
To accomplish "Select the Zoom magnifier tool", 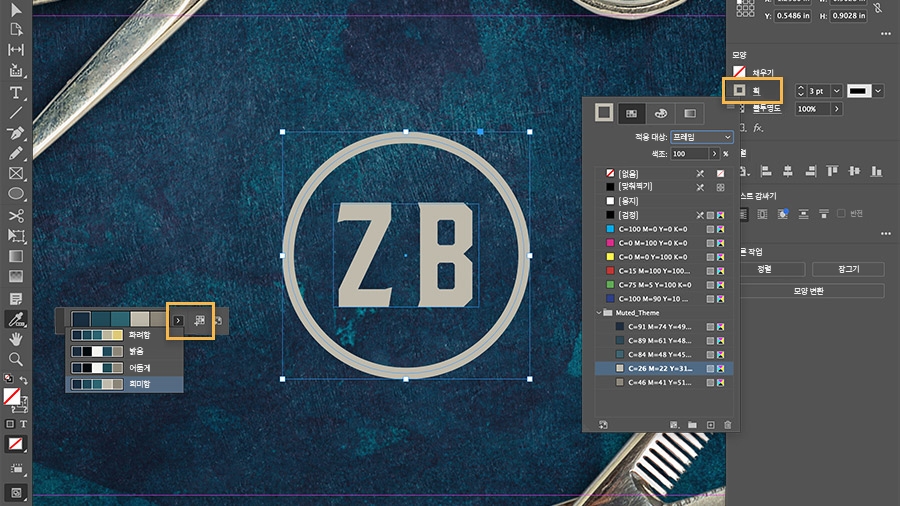I will pos(15,359).
